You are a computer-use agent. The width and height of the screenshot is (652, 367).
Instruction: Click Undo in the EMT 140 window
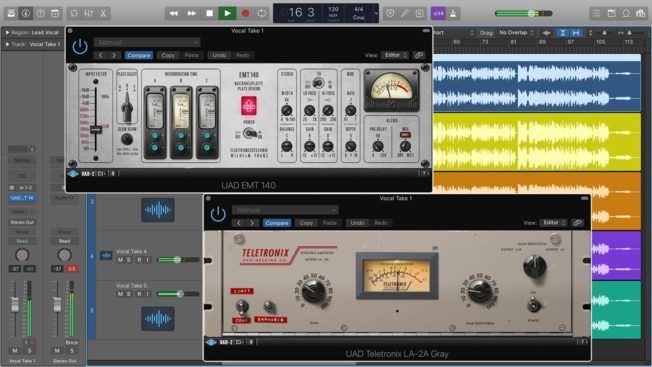pyautogui.click(x=219, y=55)
